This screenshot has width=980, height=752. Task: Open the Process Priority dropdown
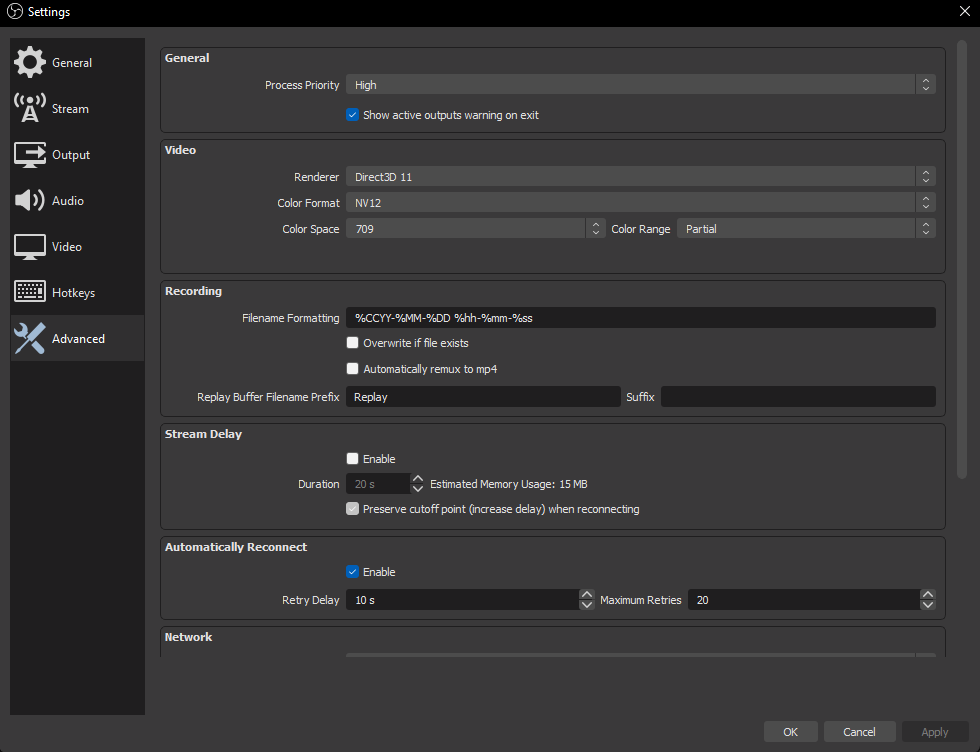pyautogui.click(x=641, y=84)
